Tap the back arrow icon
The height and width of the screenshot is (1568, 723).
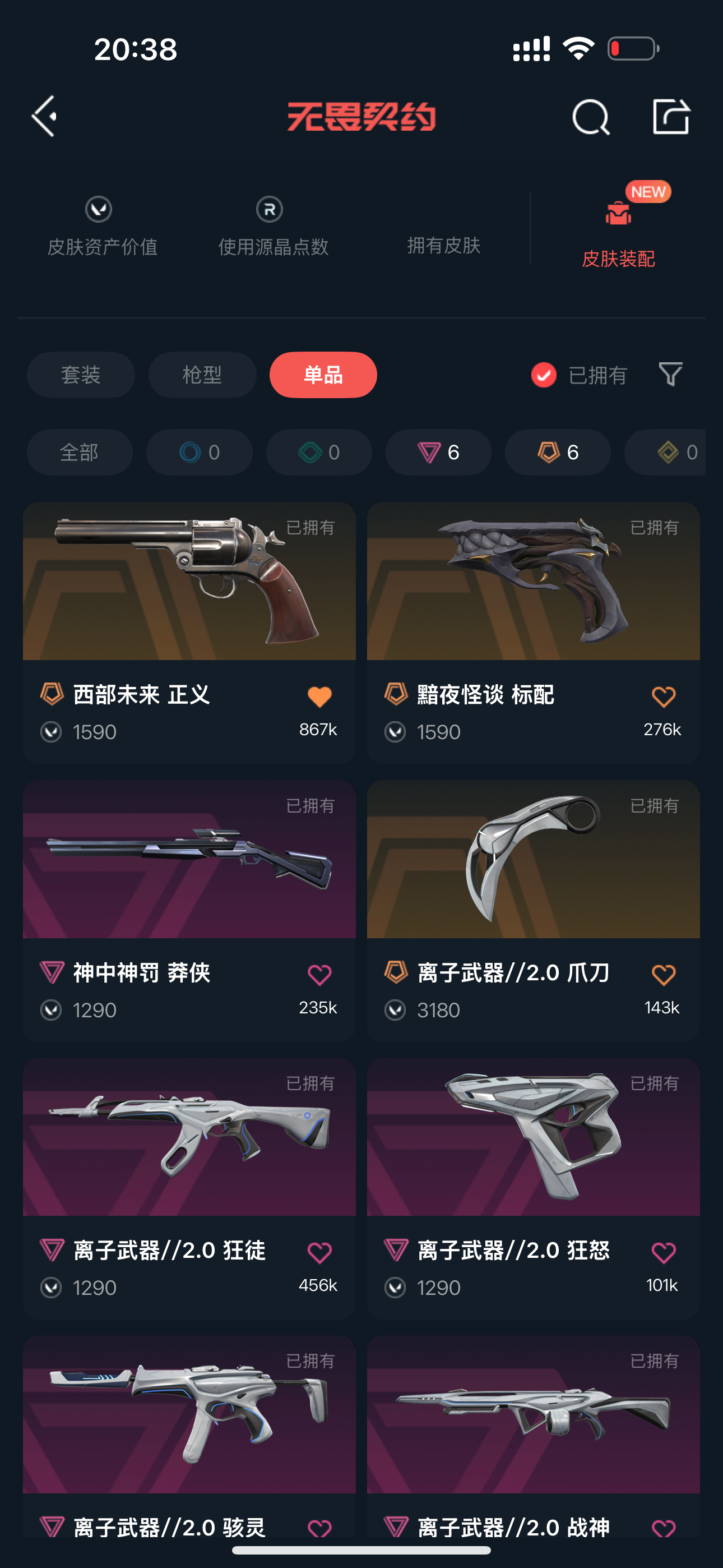click(45, 116)
